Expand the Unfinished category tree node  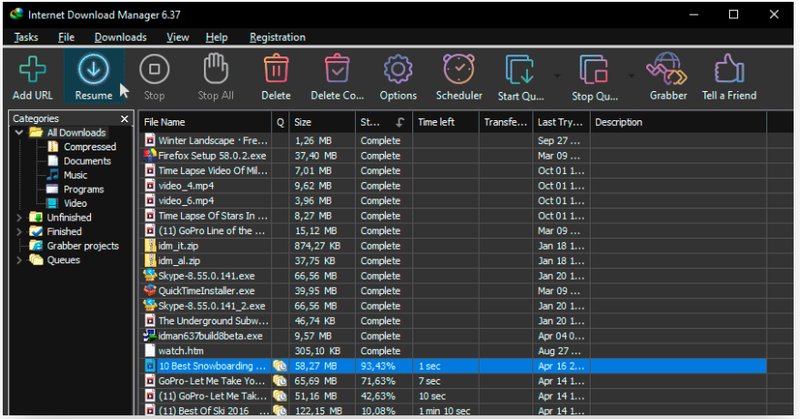19,217
